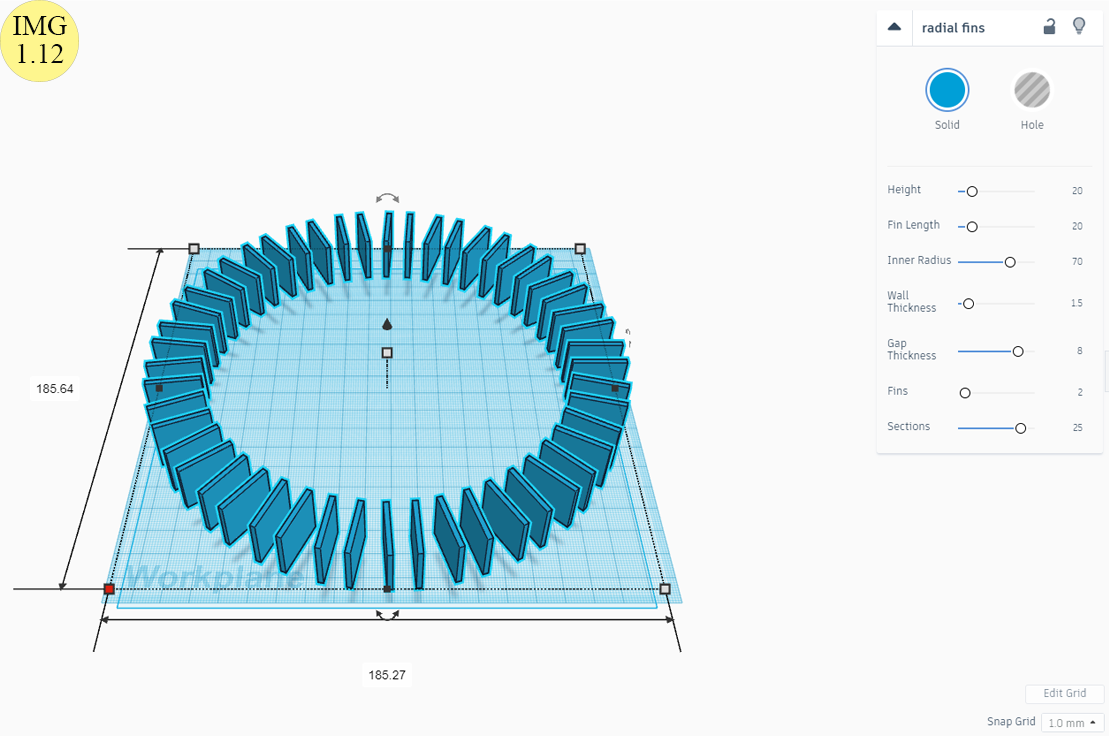The image size is (1109, 736).
Task: Click the Height slider handle
Action: pyautogui.click(x=972, y=192)
